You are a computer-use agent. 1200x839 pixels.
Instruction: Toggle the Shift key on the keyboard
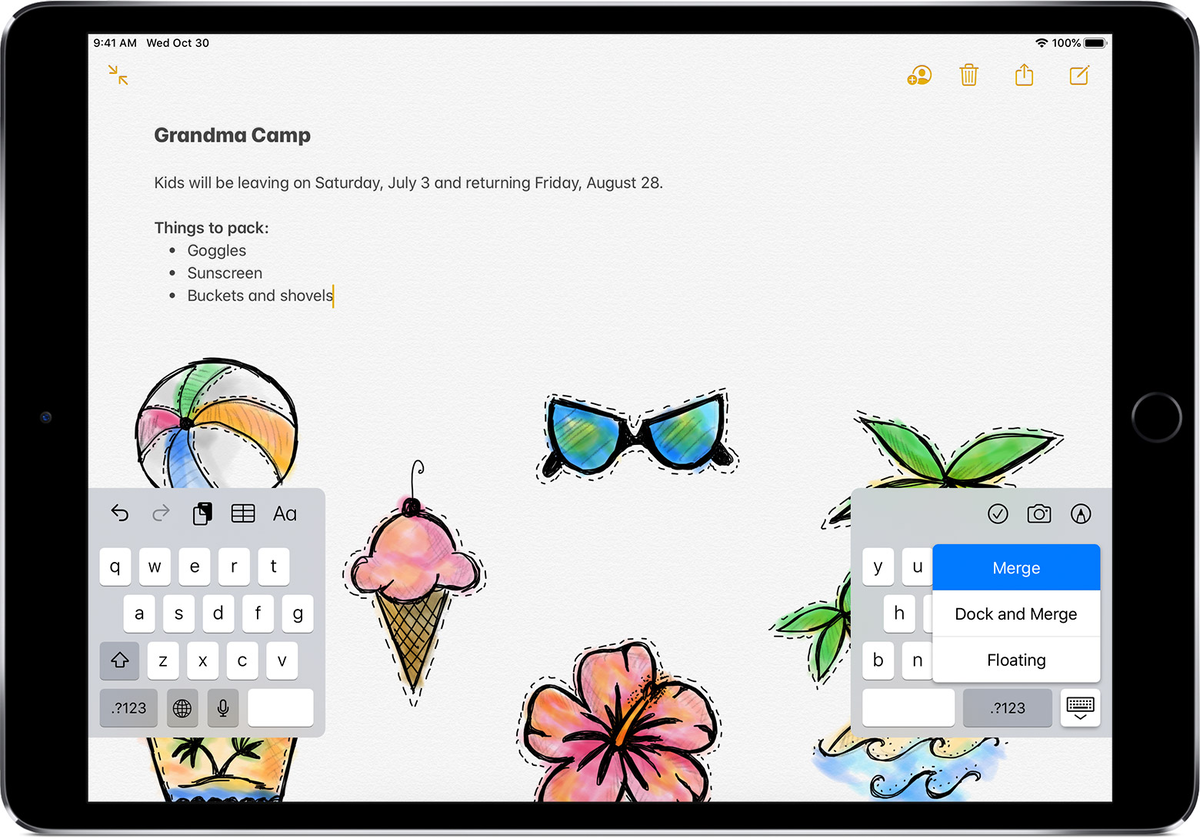(x=119, y=661)
